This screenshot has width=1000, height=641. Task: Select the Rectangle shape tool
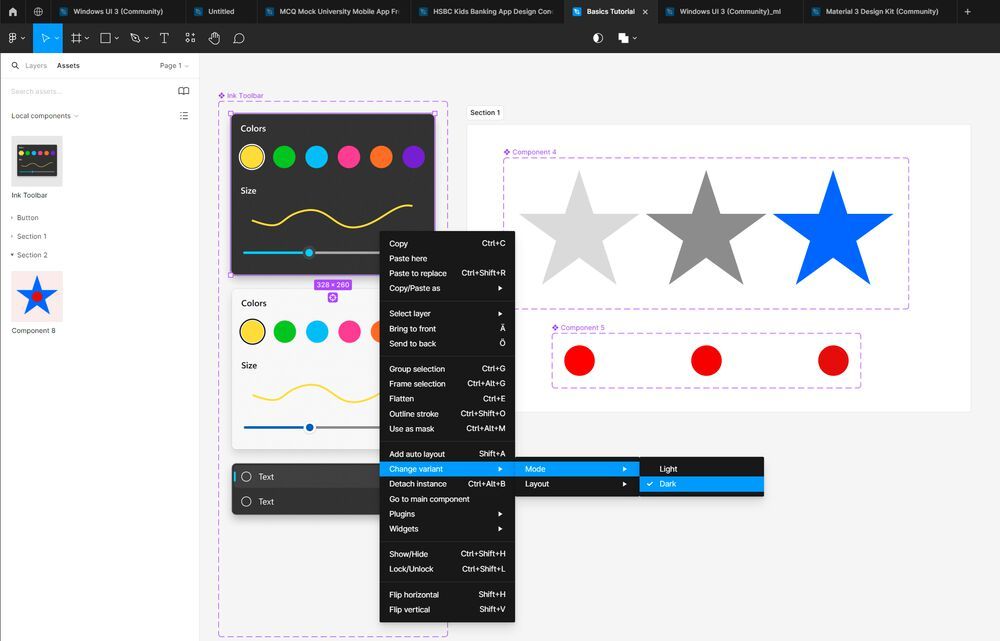[106, 38]
